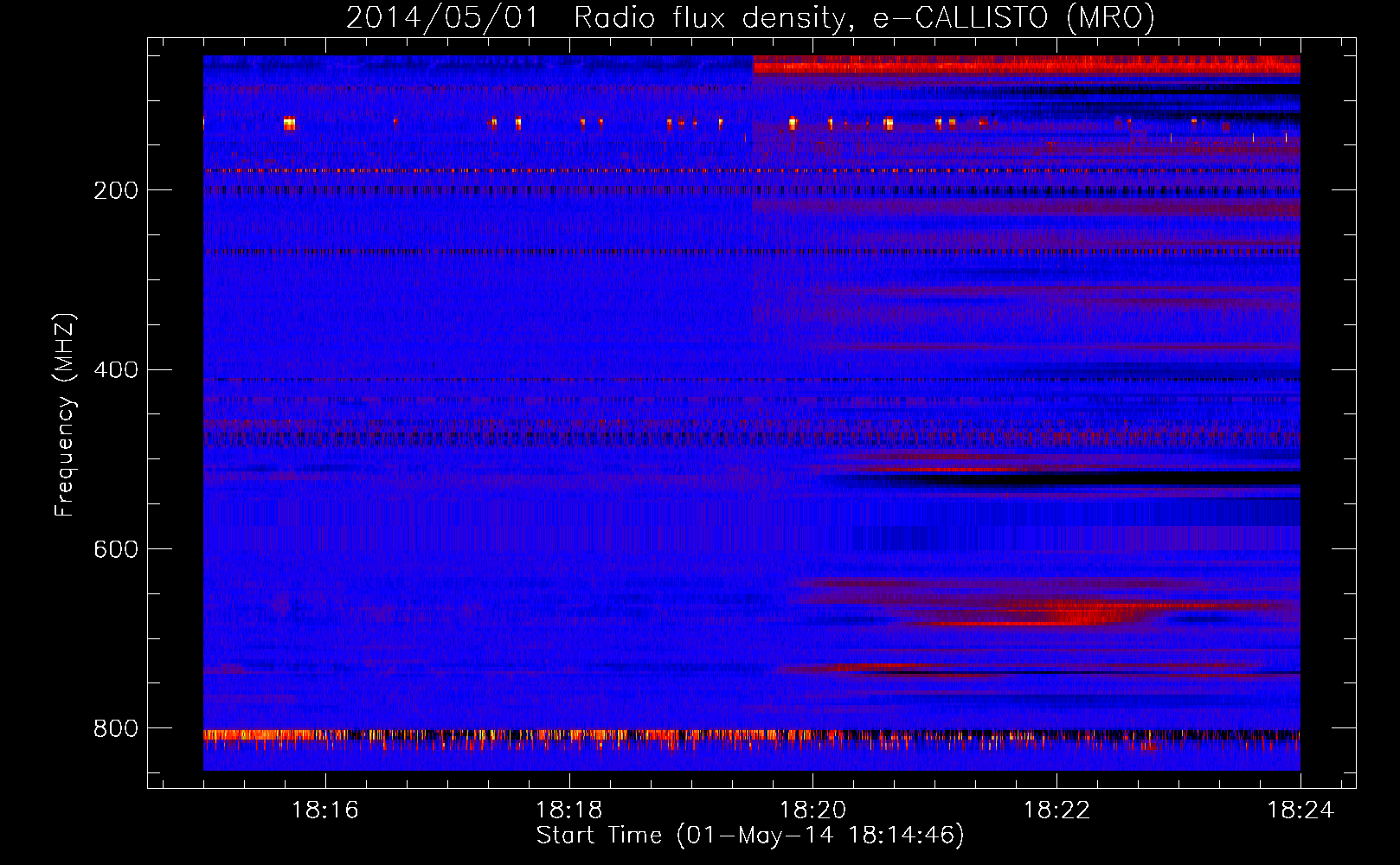Viewport: 1400px width, 865px height.
Task: Click the 18:20 time tick label
Action: coord(812,811)
